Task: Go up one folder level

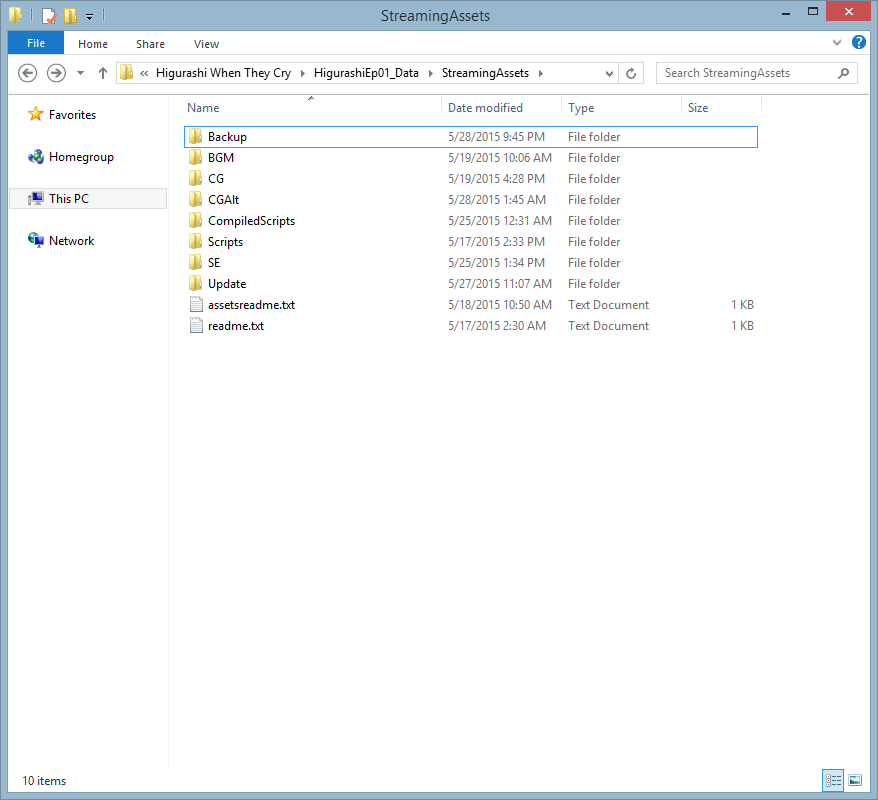Action: point(103,73)
